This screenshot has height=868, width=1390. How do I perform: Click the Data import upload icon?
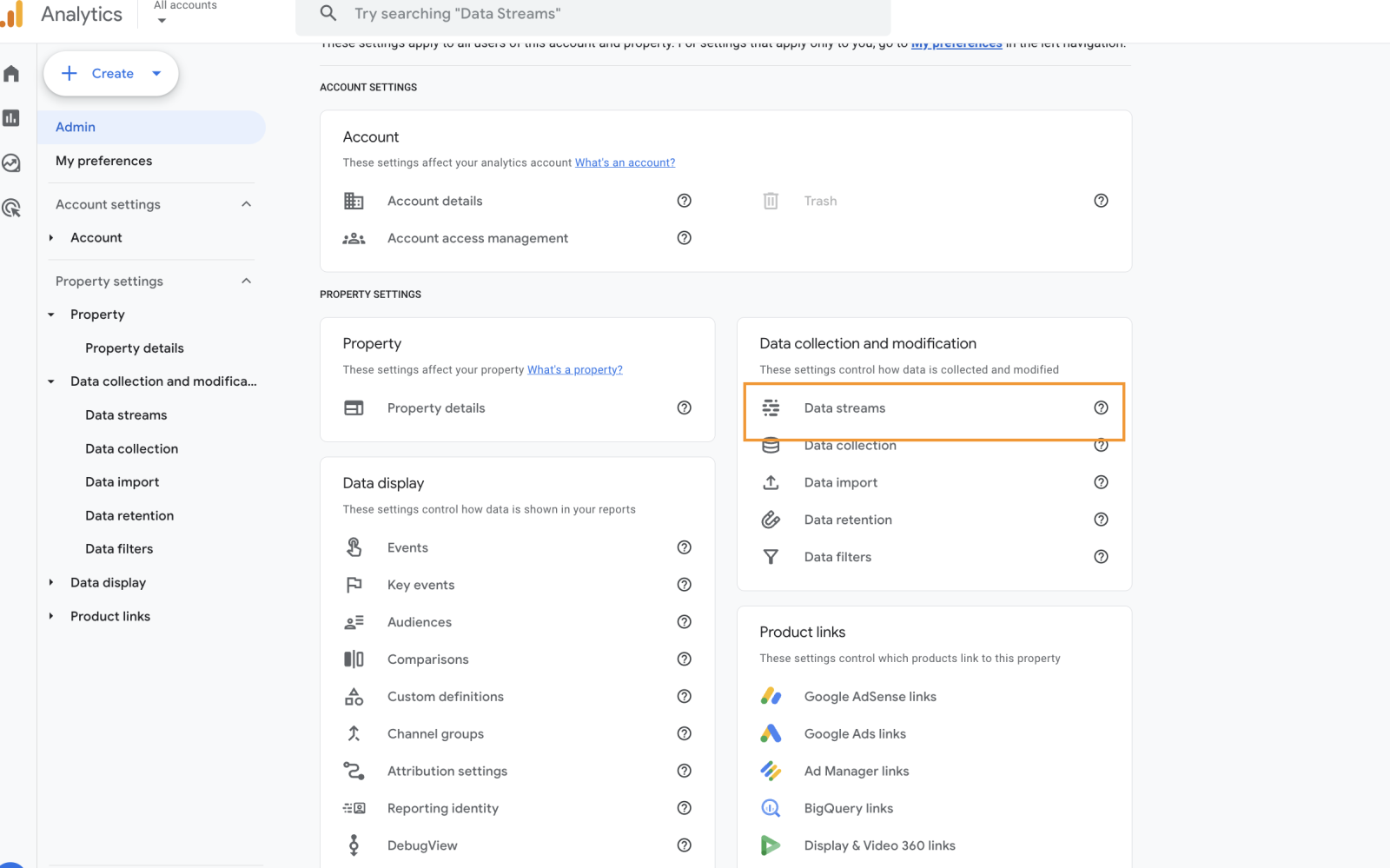coord(771,482)
